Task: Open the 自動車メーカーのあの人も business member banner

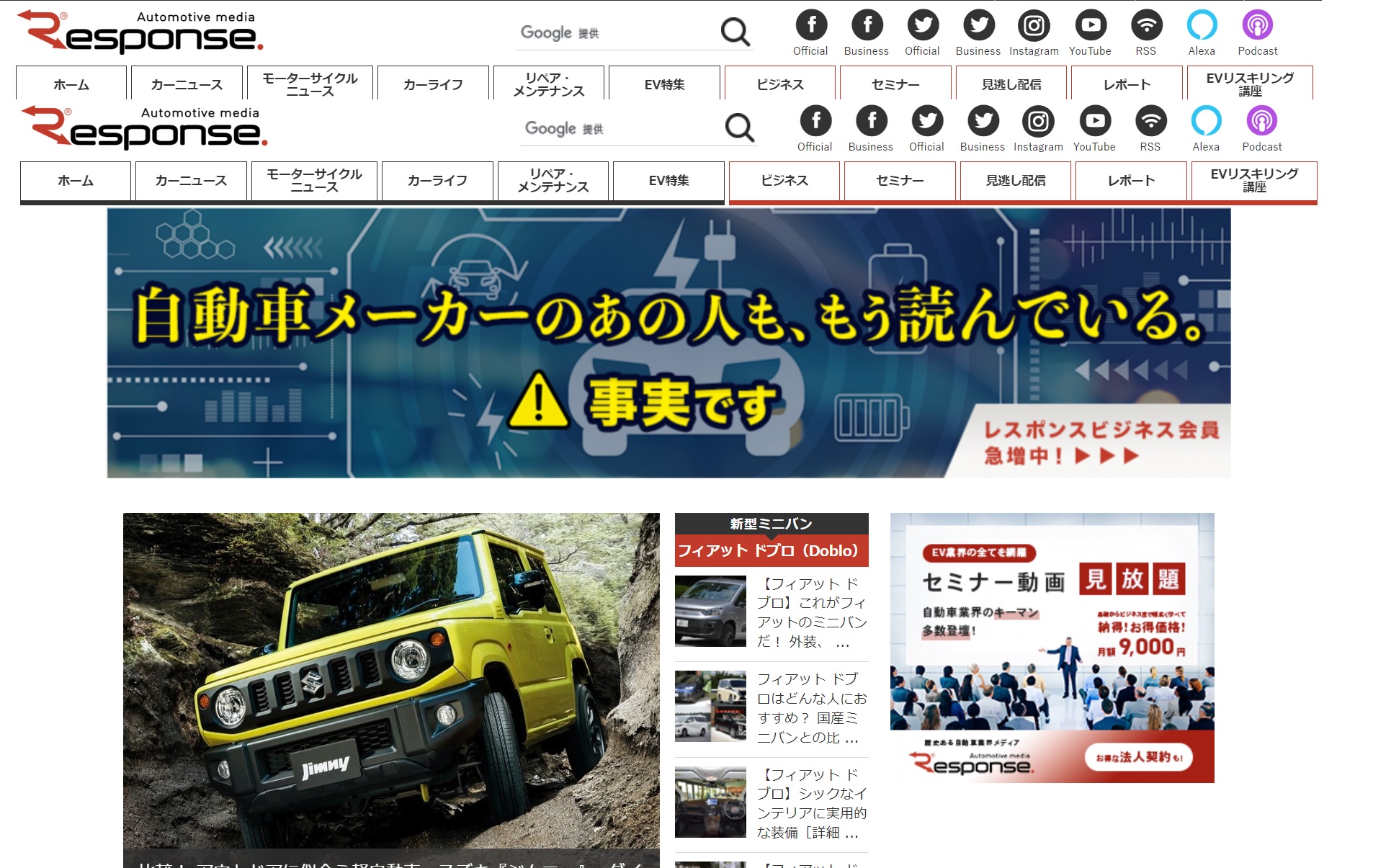Action: 668,343
